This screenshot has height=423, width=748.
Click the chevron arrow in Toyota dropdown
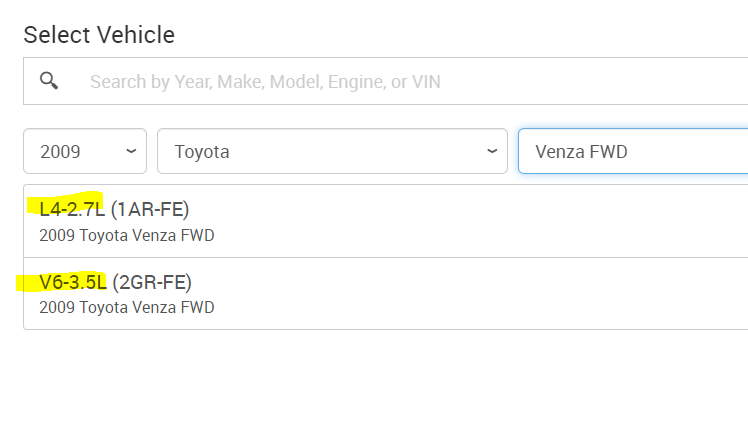click(x=491, y=152)
